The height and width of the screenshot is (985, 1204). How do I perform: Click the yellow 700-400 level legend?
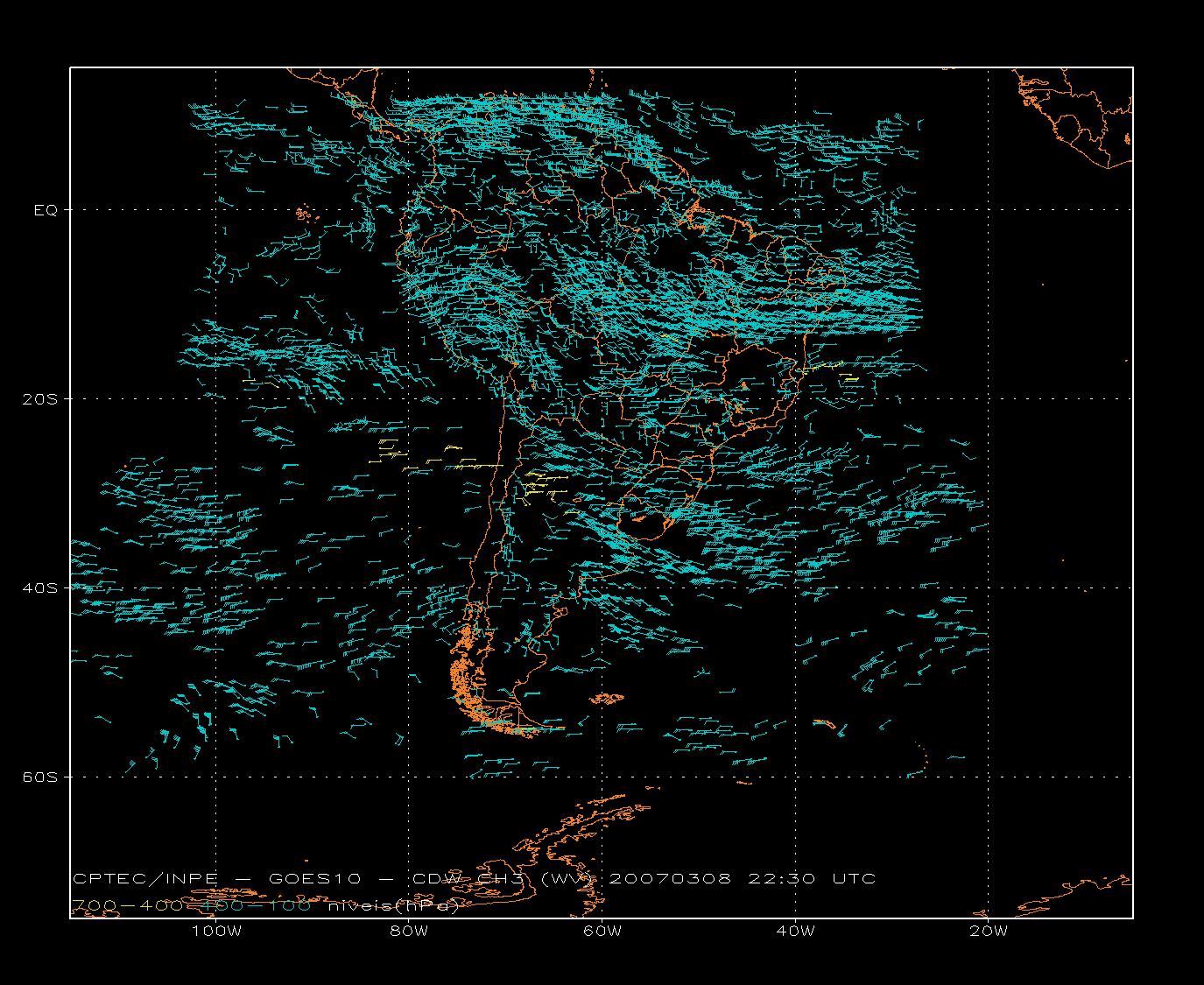[127, 905]
